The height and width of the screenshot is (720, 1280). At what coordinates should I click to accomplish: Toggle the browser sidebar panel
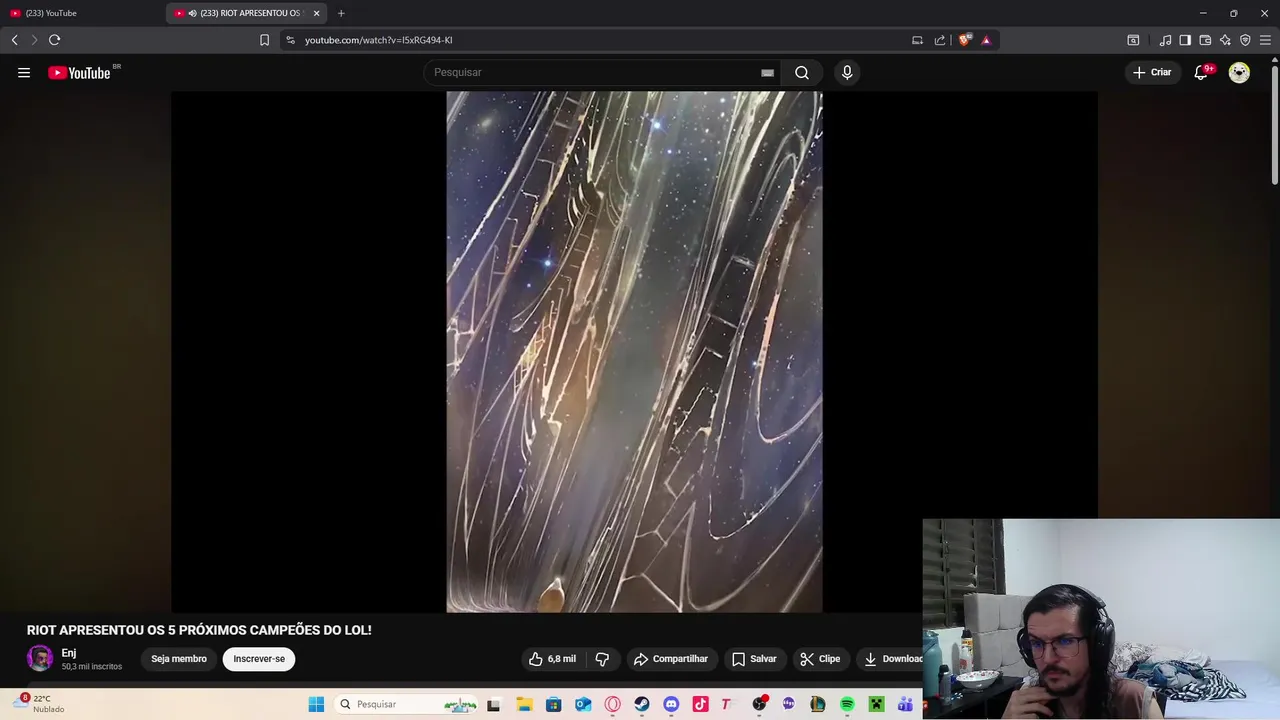1185,40
